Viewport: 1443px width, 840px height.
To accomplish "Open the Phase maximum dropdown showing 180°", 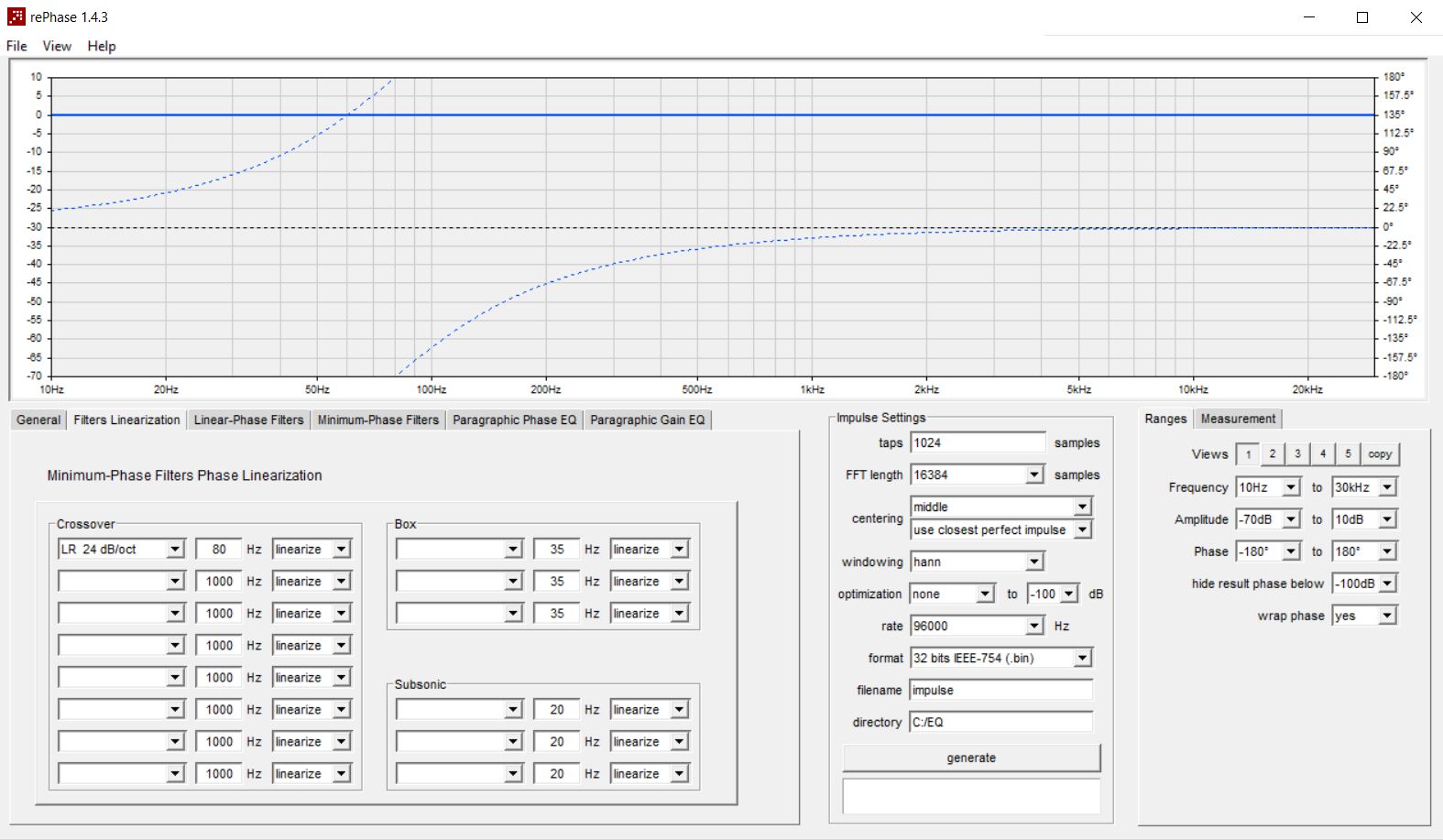I will point(1365,551).
